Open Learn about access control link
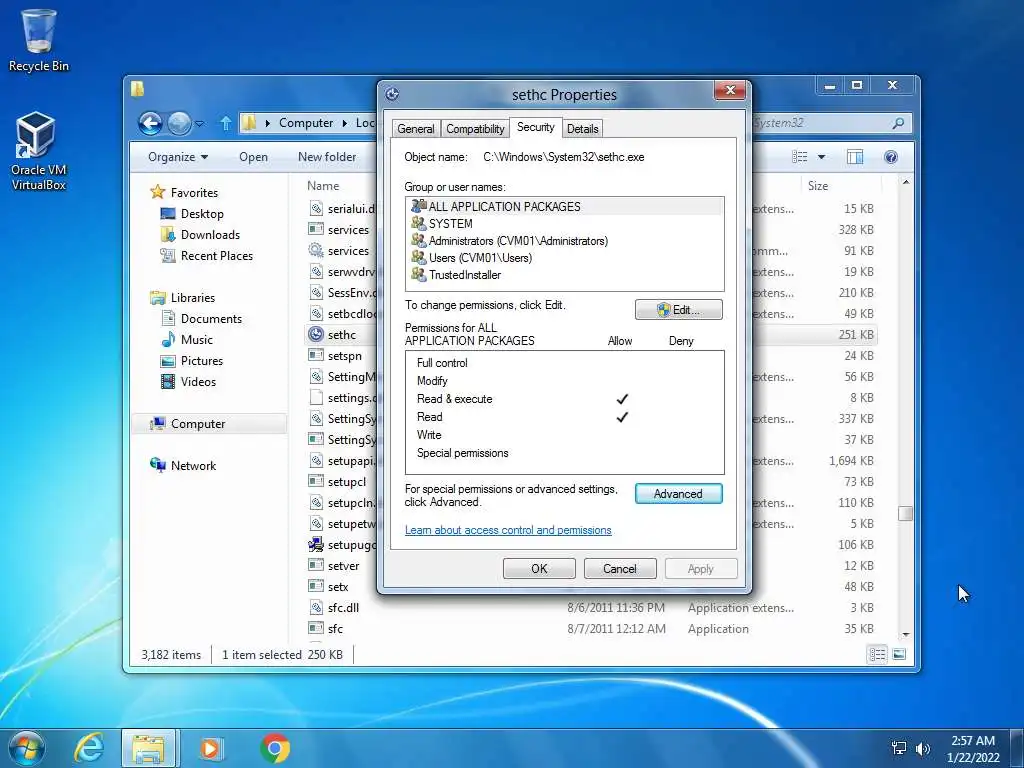 [508, 530]
